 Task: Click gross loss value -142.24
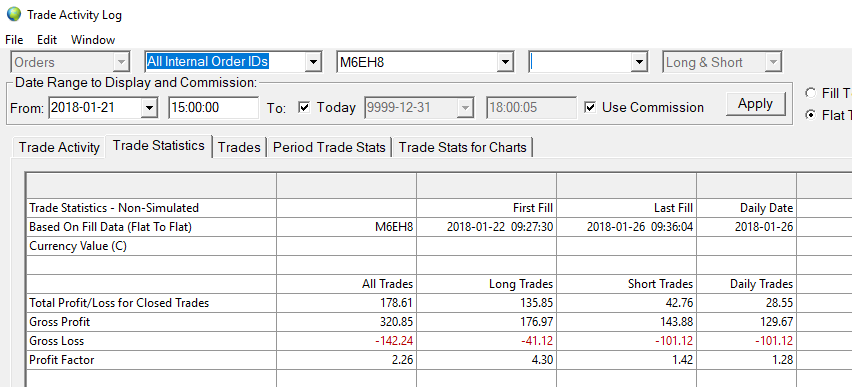[x=347, y=341]
